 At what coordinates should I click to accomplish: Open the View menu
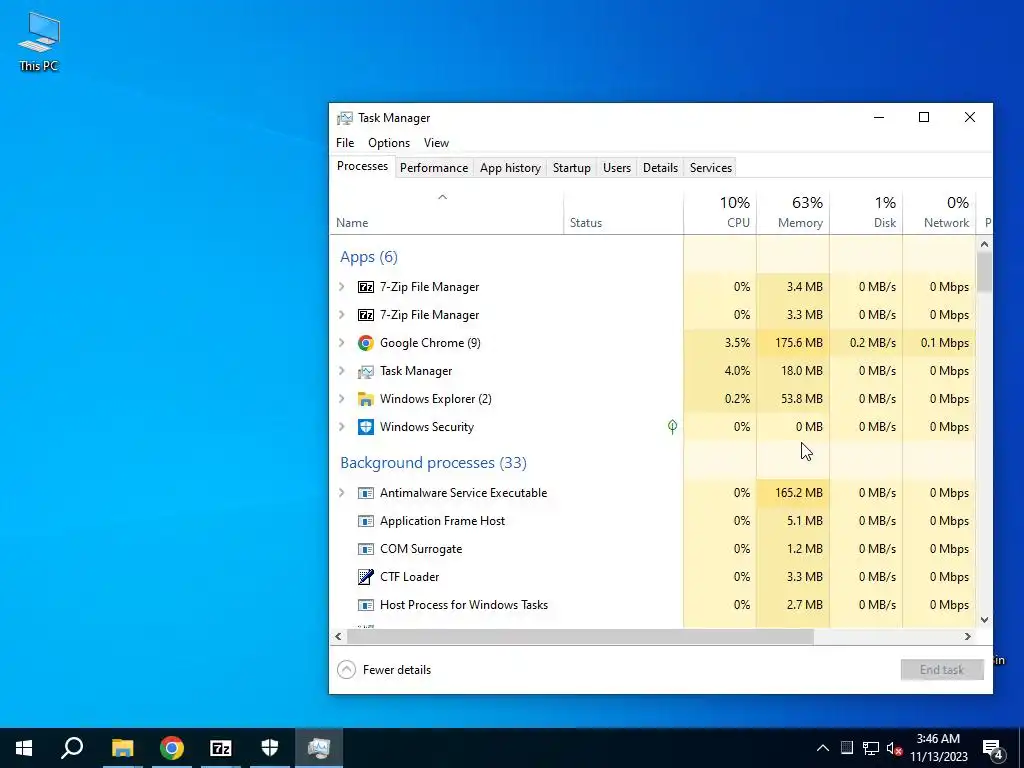click(x=436, y=143)
